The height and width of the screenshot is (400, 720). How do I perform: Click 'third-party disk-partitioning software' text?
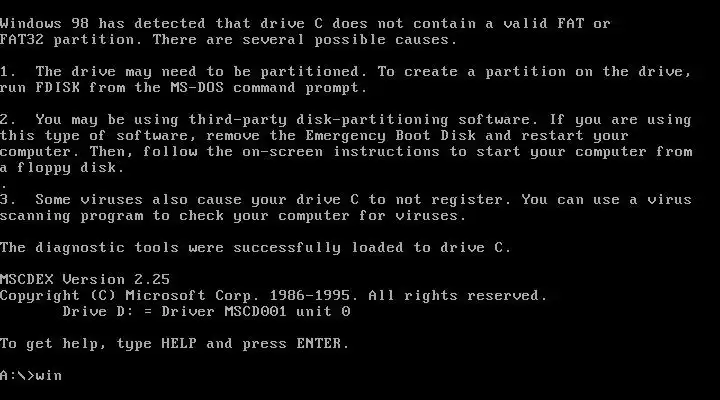[x=363, y=119]
